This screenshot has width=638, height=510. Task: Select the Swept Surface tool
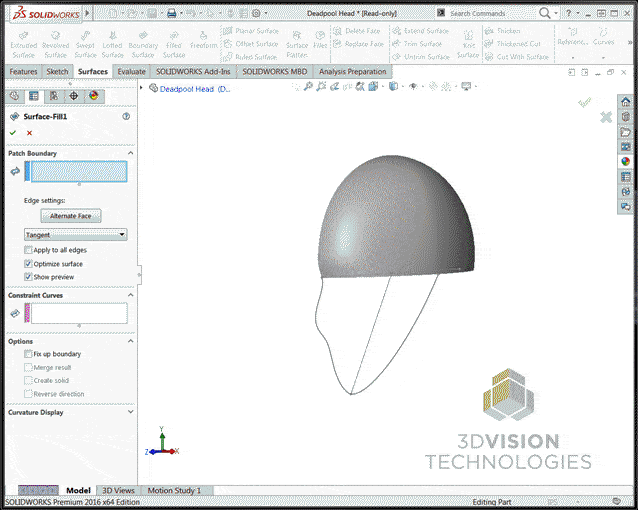click(x=85, y=44)
